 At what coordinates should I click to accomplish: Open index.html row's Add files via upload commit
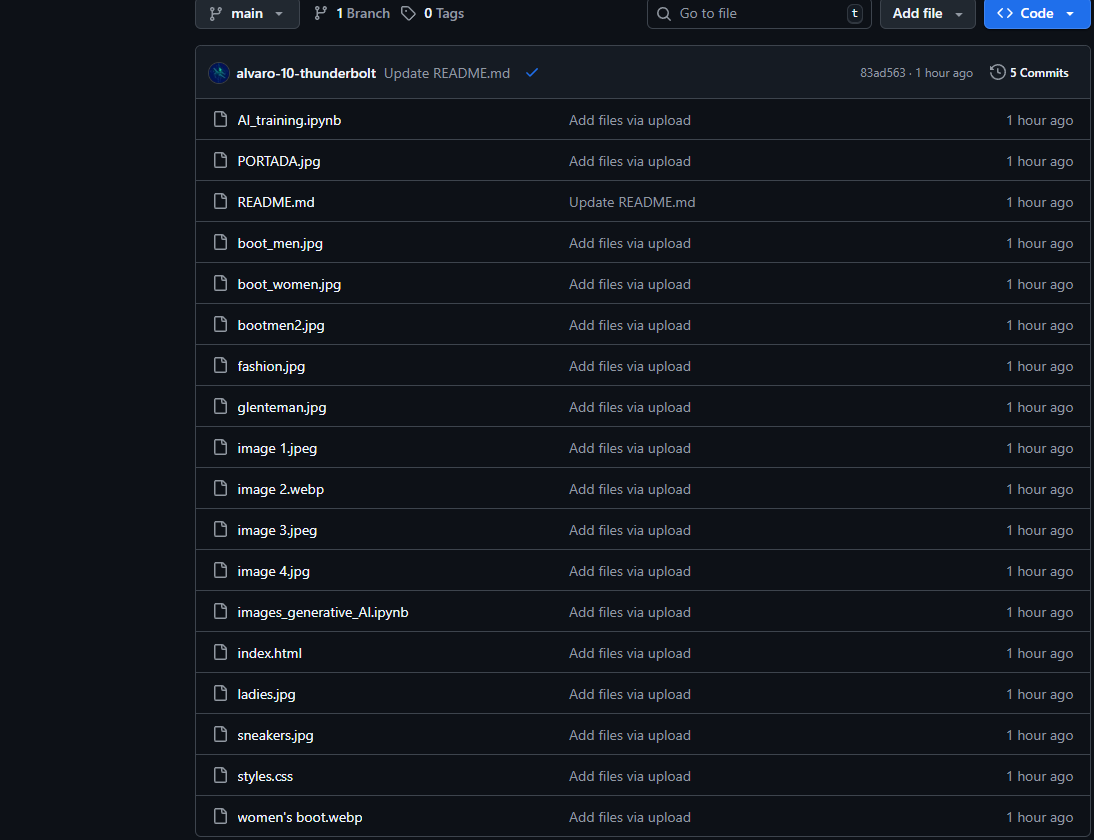(630, 654)
